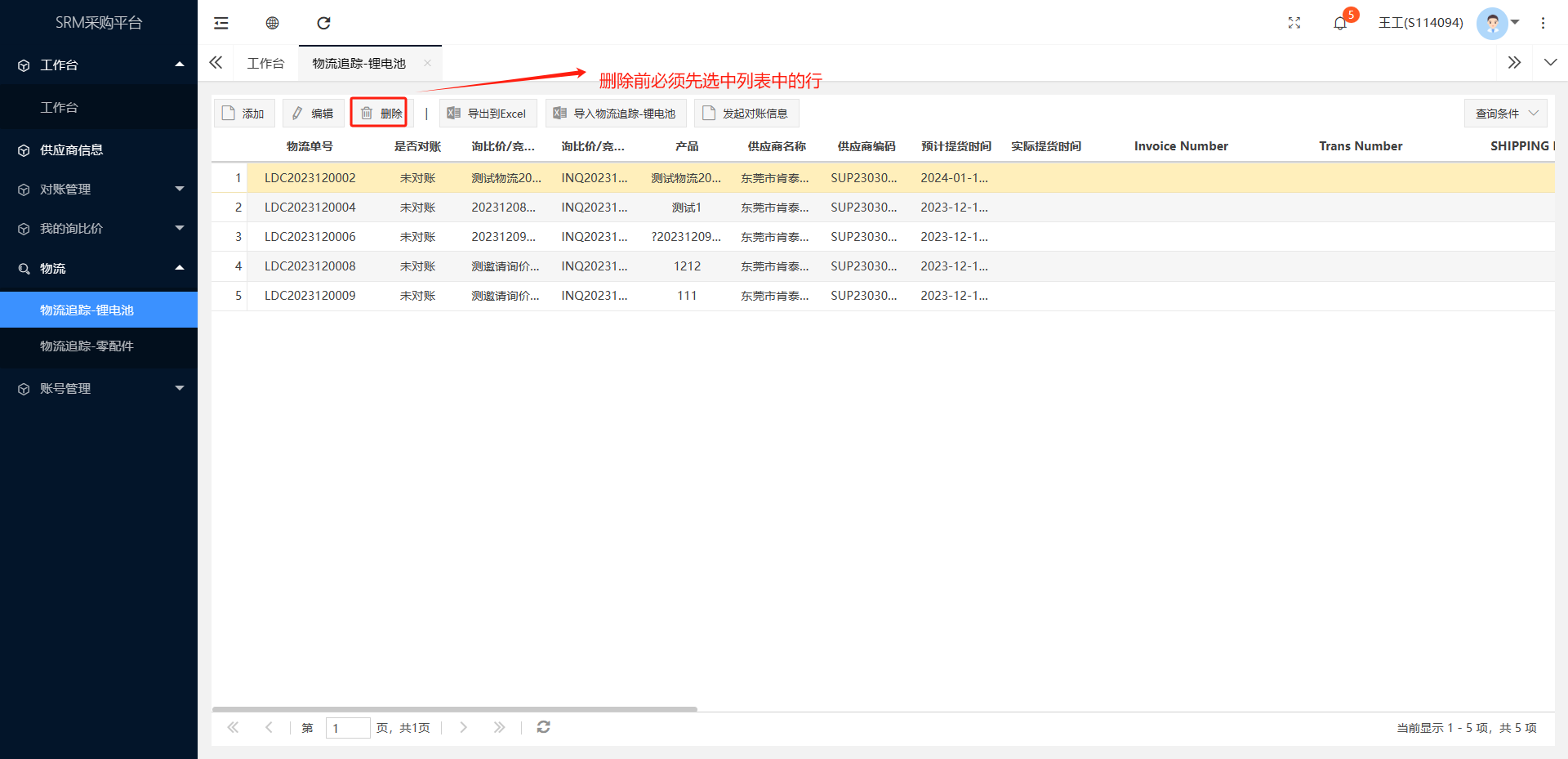Click product cell 1212
The height and width of the screenshot is (759, 1568).
[687, 266]
